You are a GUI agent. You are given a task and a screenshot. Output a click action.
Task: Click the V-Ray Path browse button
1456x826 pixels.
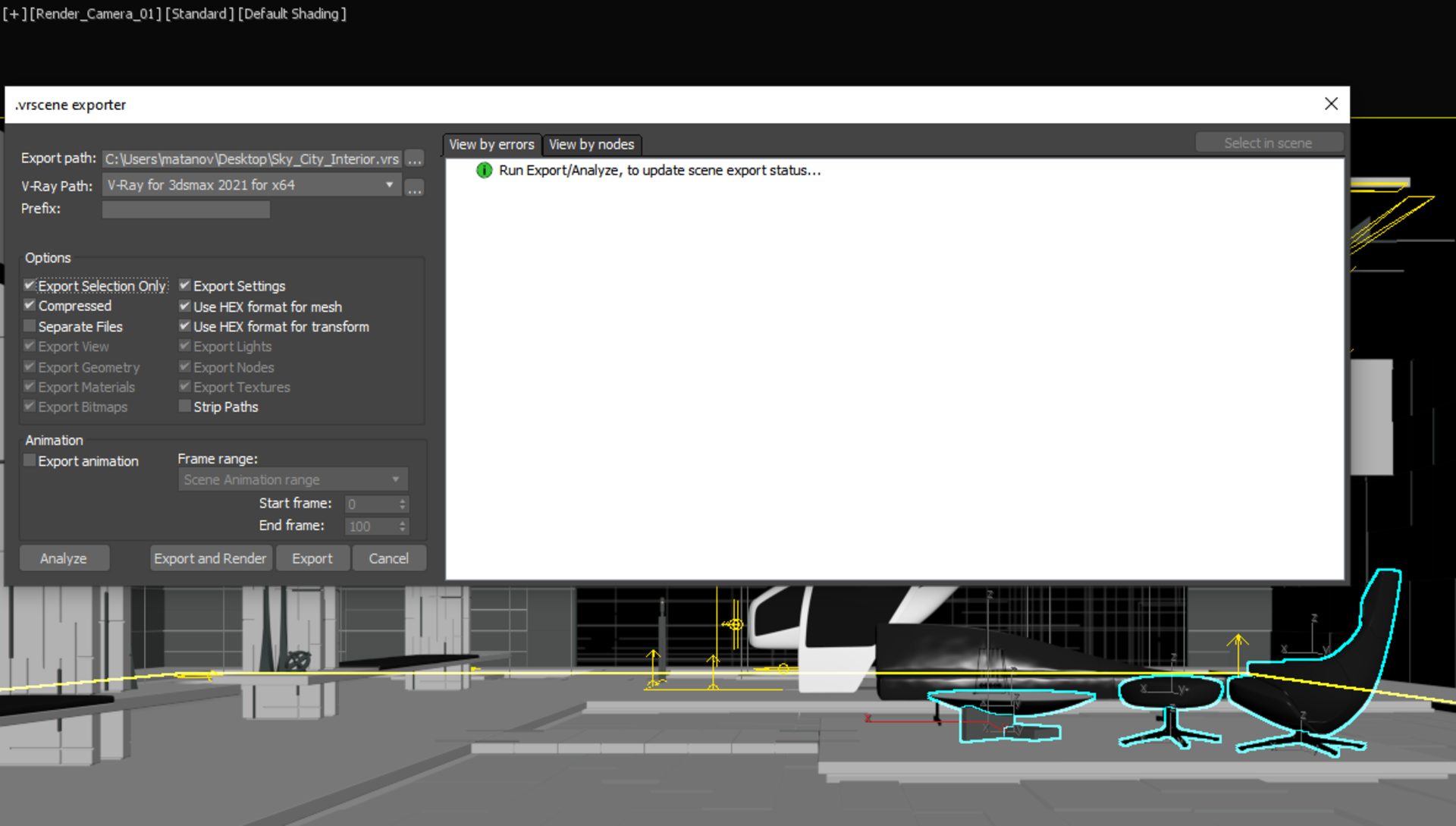point(414,187)
